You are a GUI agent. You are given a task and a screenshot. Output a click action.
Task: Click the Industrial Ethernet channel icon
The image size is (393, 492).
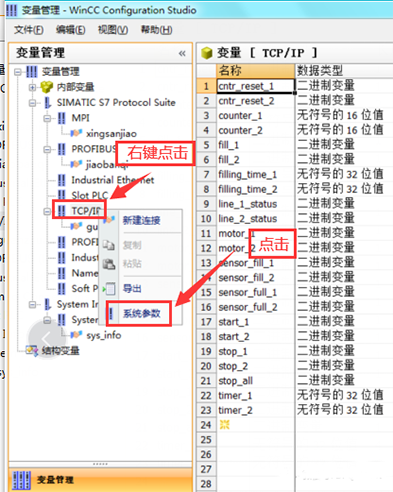point(61,180)
